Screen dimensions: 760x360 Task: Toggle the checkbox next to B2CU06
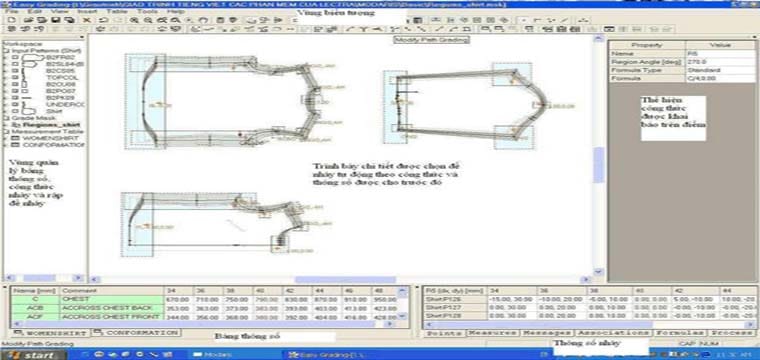tap(15, 84)
